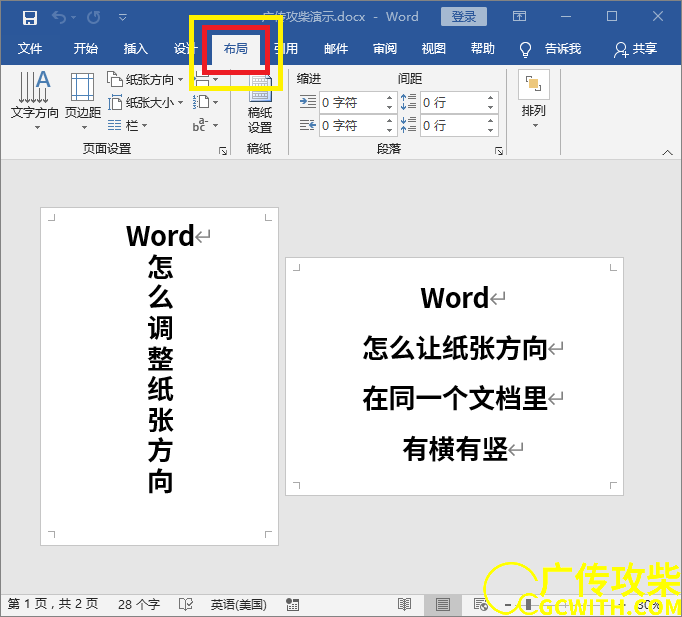Switch to Print Layout view icon
This screenshot has height=617, width=682.
tap(443, 604)
